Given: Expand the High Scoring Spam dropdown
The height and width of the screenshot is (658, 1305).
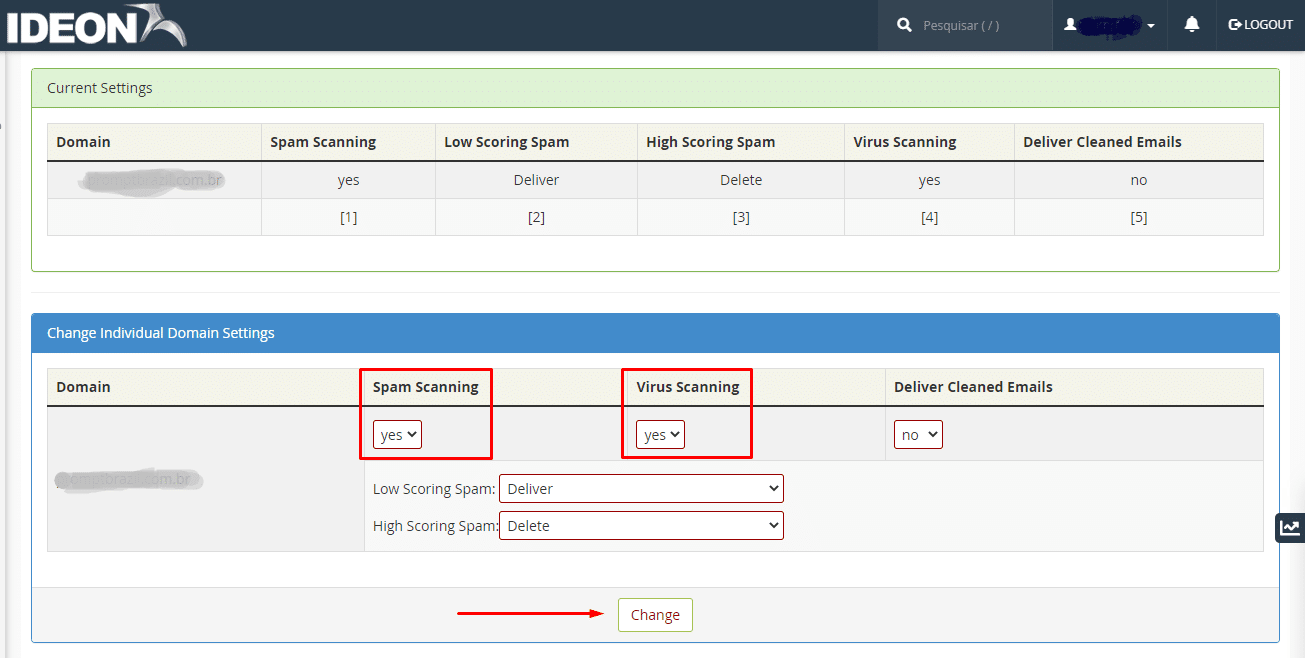Looking at the screenshot, I should (641, 526).
